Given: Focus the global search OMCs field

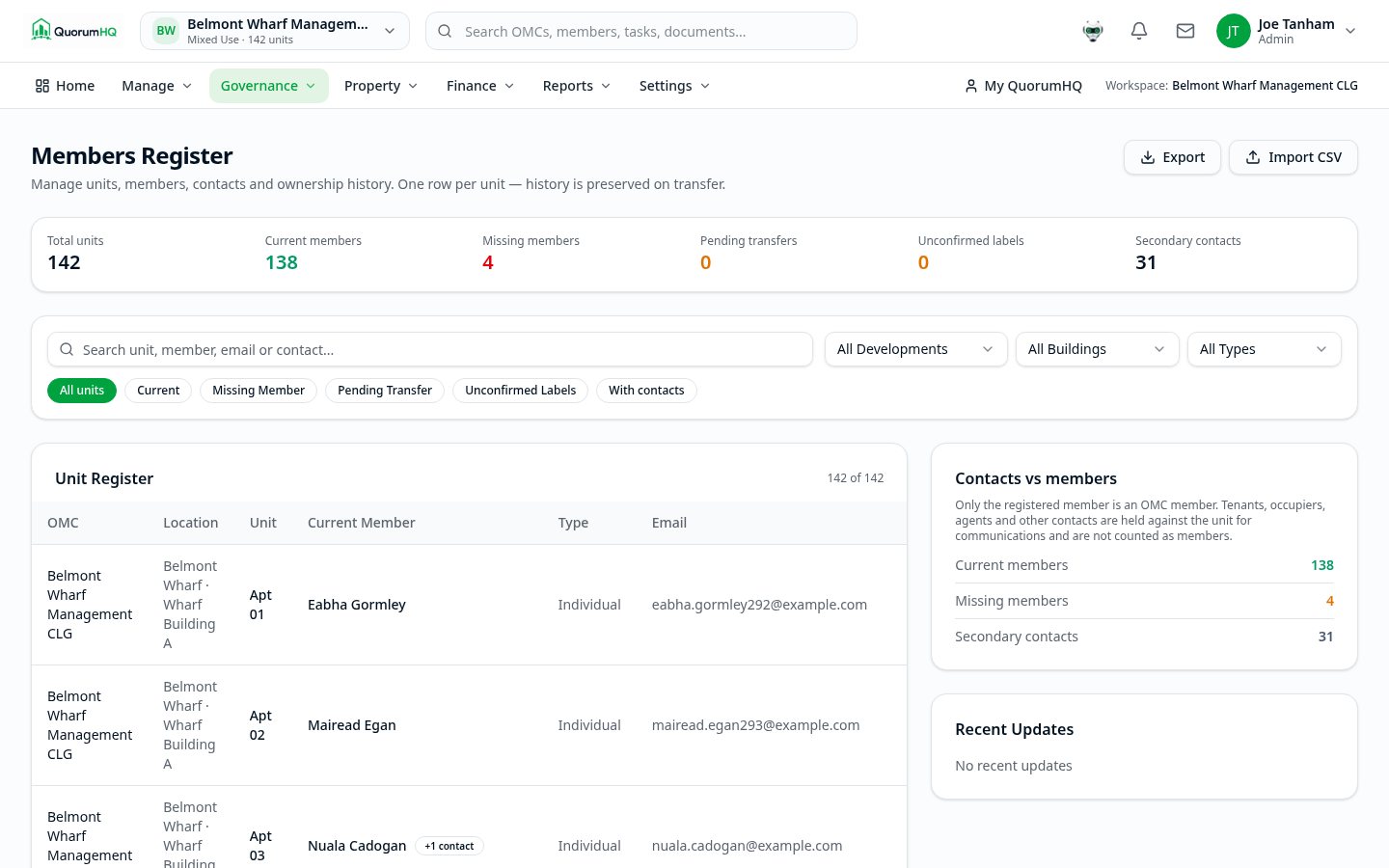Looking at the screenshot, I should click(x=641, y=31).
